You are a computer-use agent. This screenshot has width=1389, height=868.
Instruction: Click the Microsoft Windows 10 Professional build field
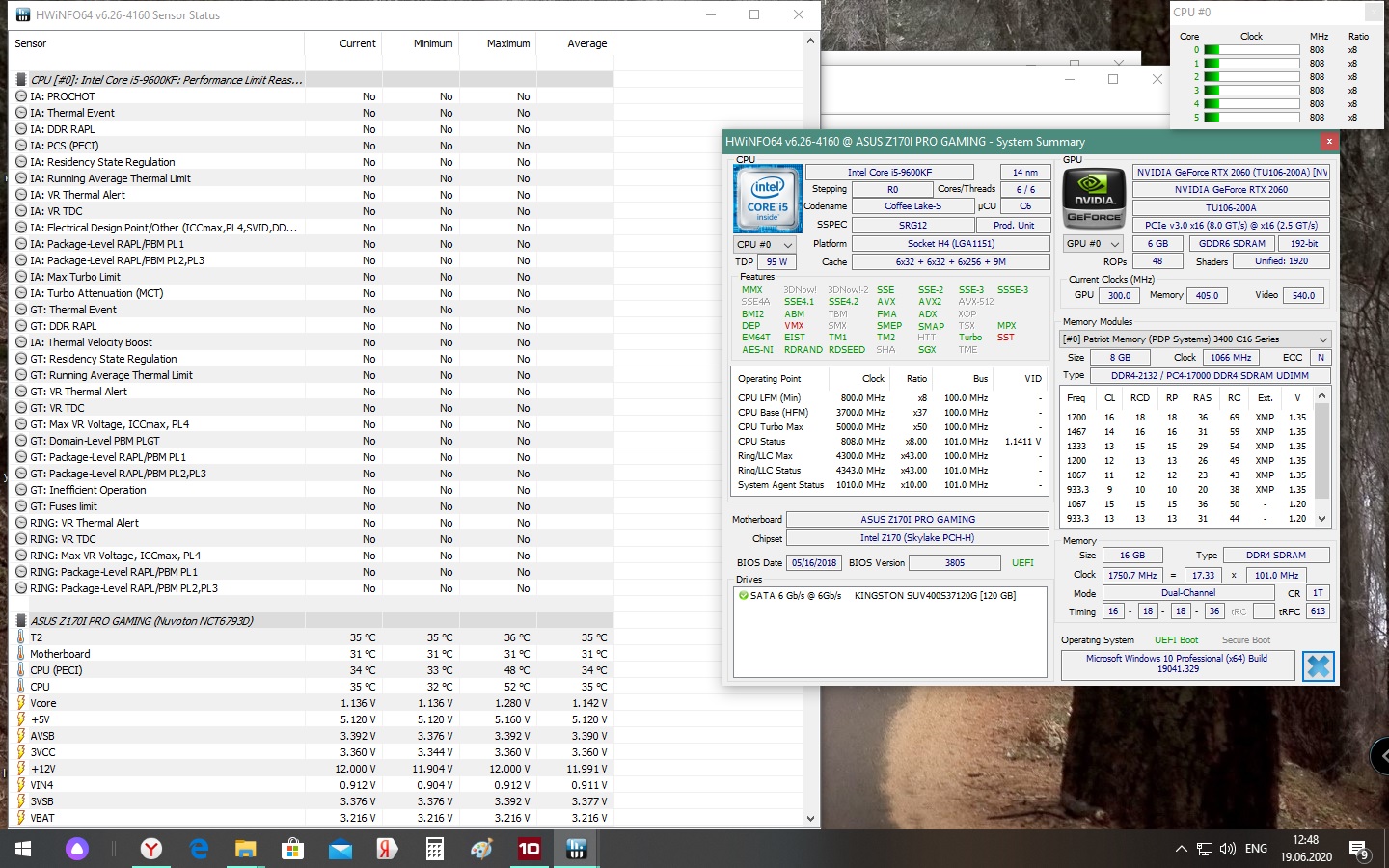[x=1177, y=664]
